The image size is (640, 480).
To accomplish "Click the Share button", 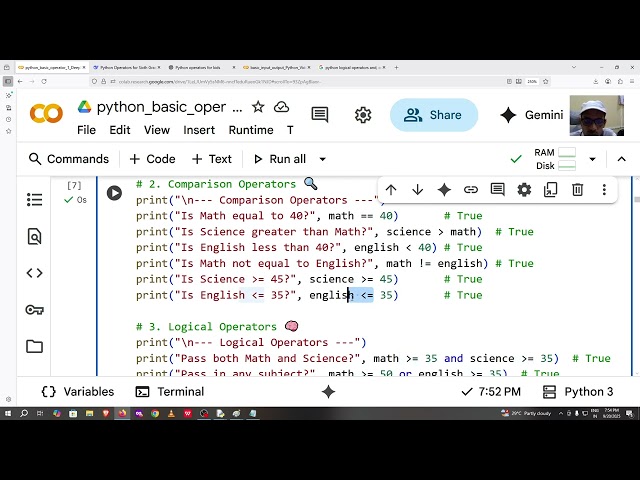I will pyautogui.click(x=434, y=115).
